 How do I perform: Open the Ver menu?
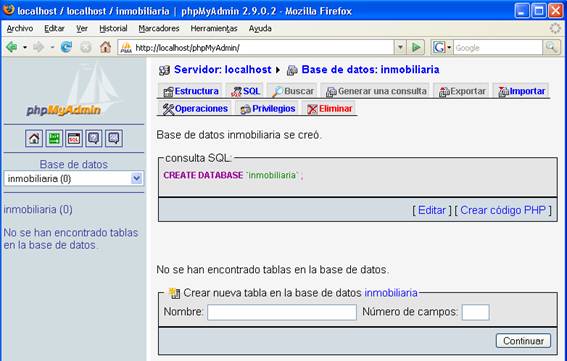[82, 29]
